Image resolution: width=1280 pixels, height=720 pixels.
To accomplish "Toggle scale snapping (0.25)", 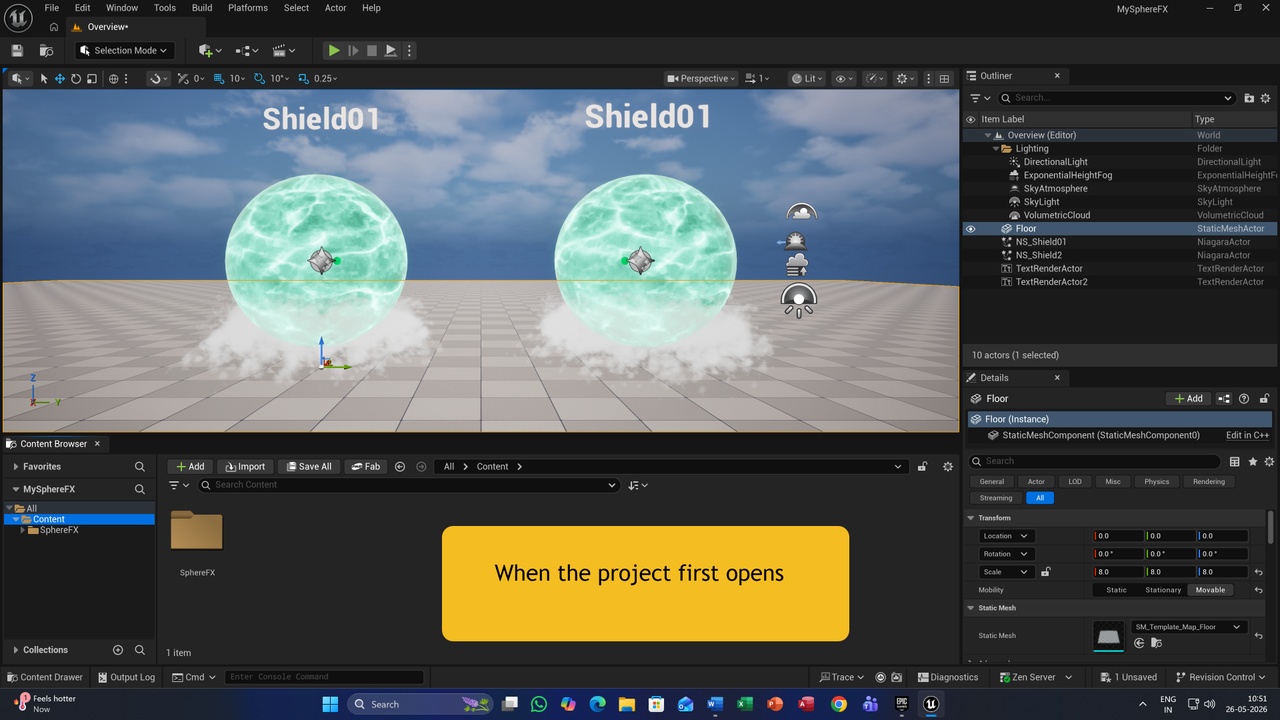I will (303, 78).
